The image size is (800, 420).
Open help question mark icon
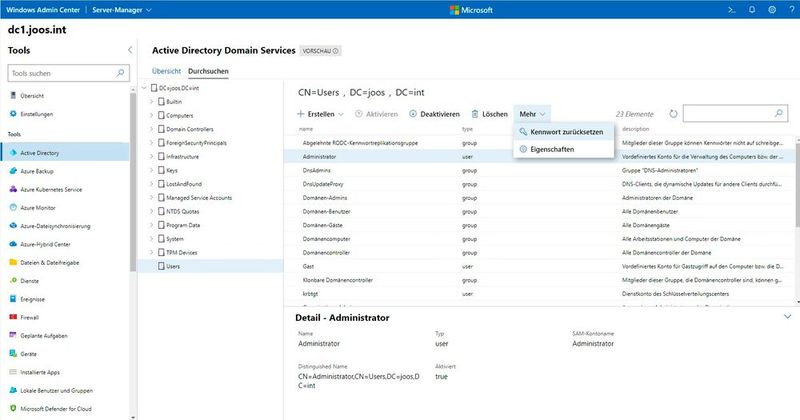coord(792,10)
